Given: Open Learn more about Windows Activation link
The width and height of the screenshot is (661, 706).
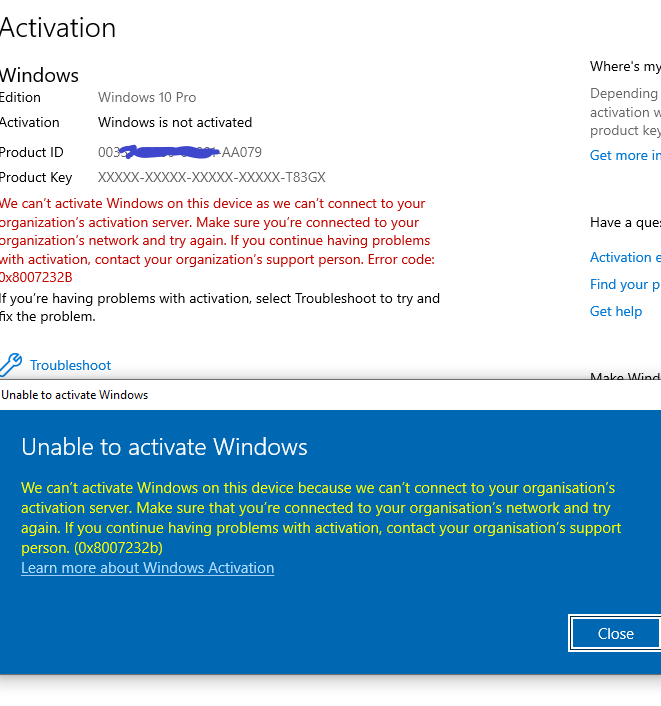Looking at the screenshot, I should coord(148,568).
